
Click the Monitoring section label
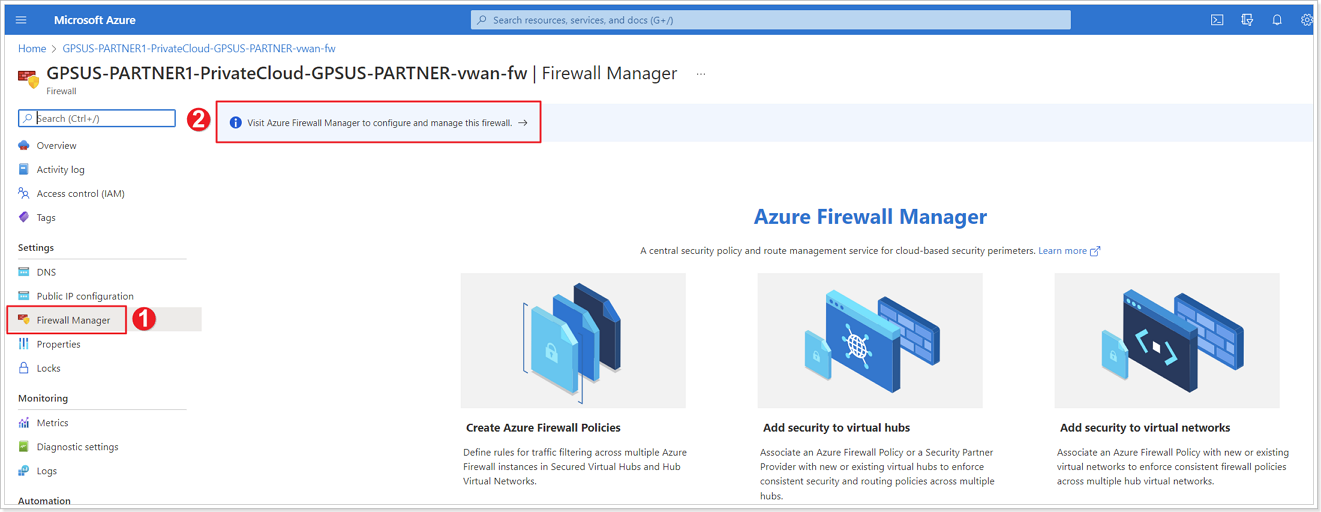[43, 398]
